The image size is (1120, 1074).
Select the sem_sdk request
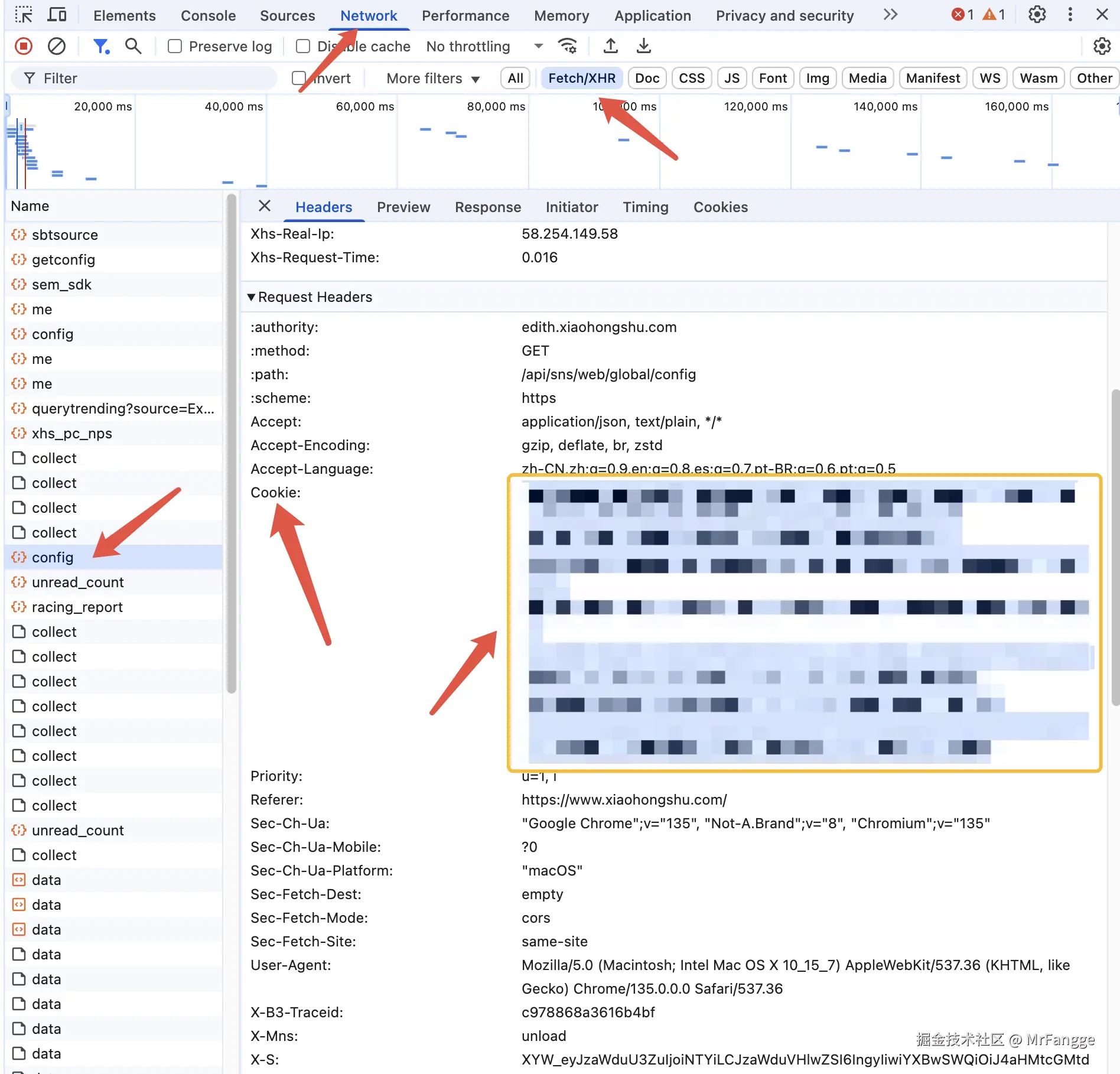[114, 284]
